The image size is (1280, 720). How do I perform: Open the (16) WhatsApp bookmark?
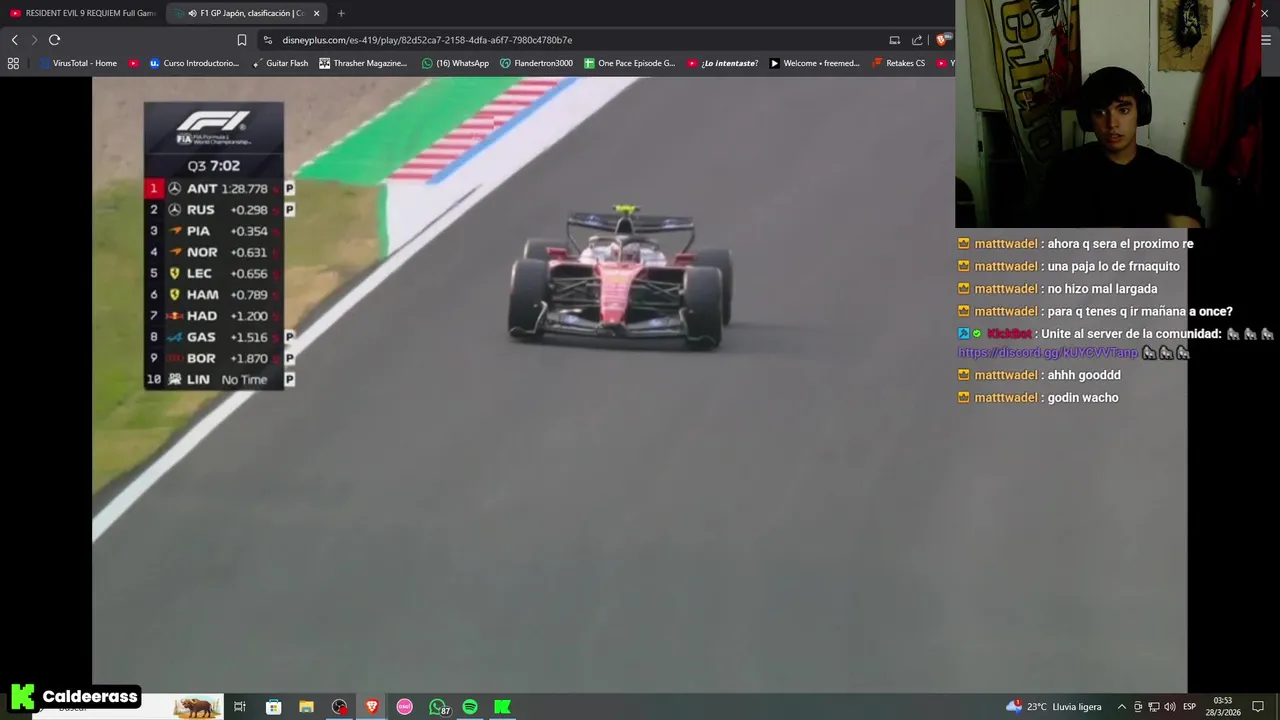455,63
